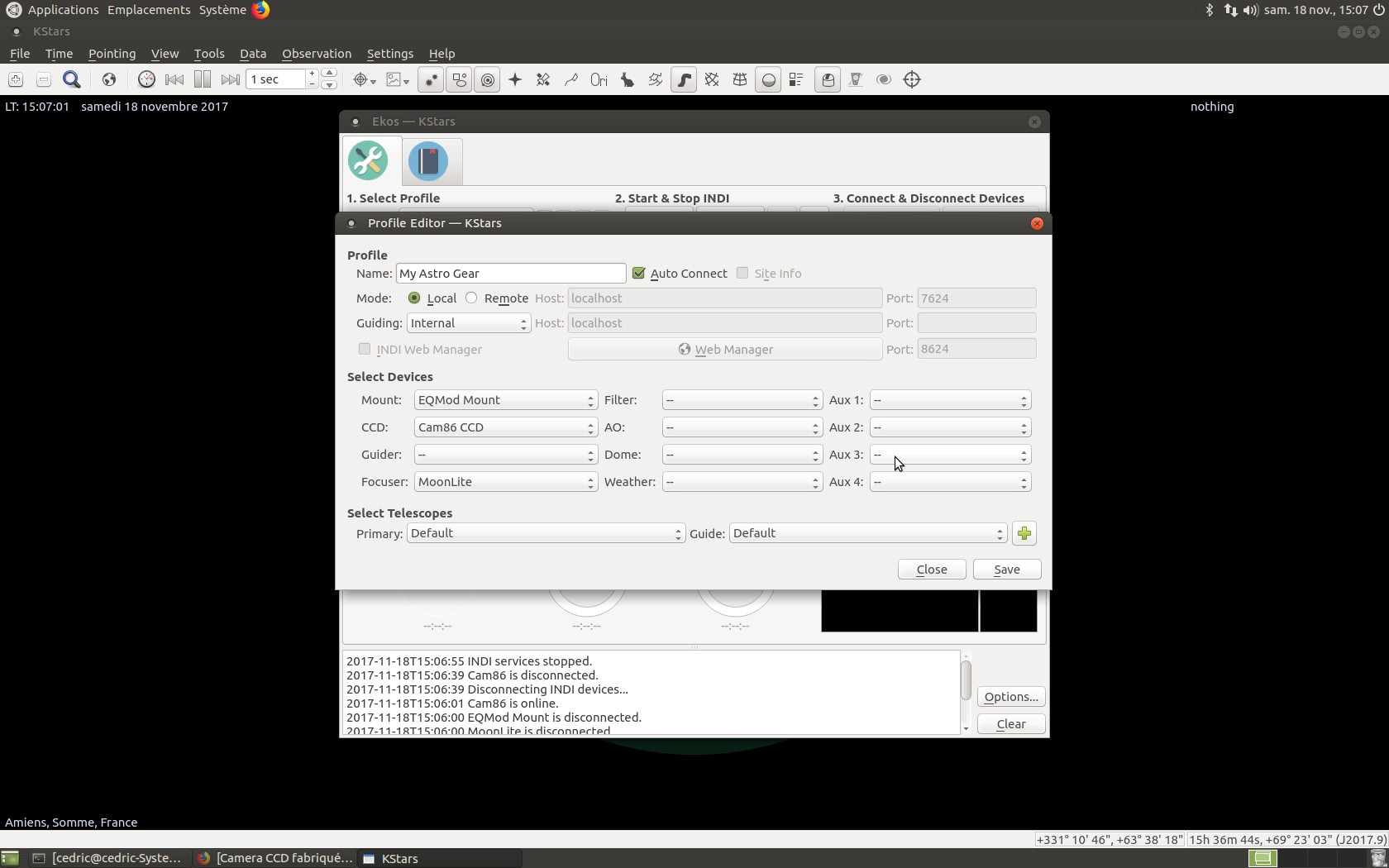The width and height of the screenshot is (1389, 868).
Task: Set time to now with the clock icon
Action: point(146,79)
